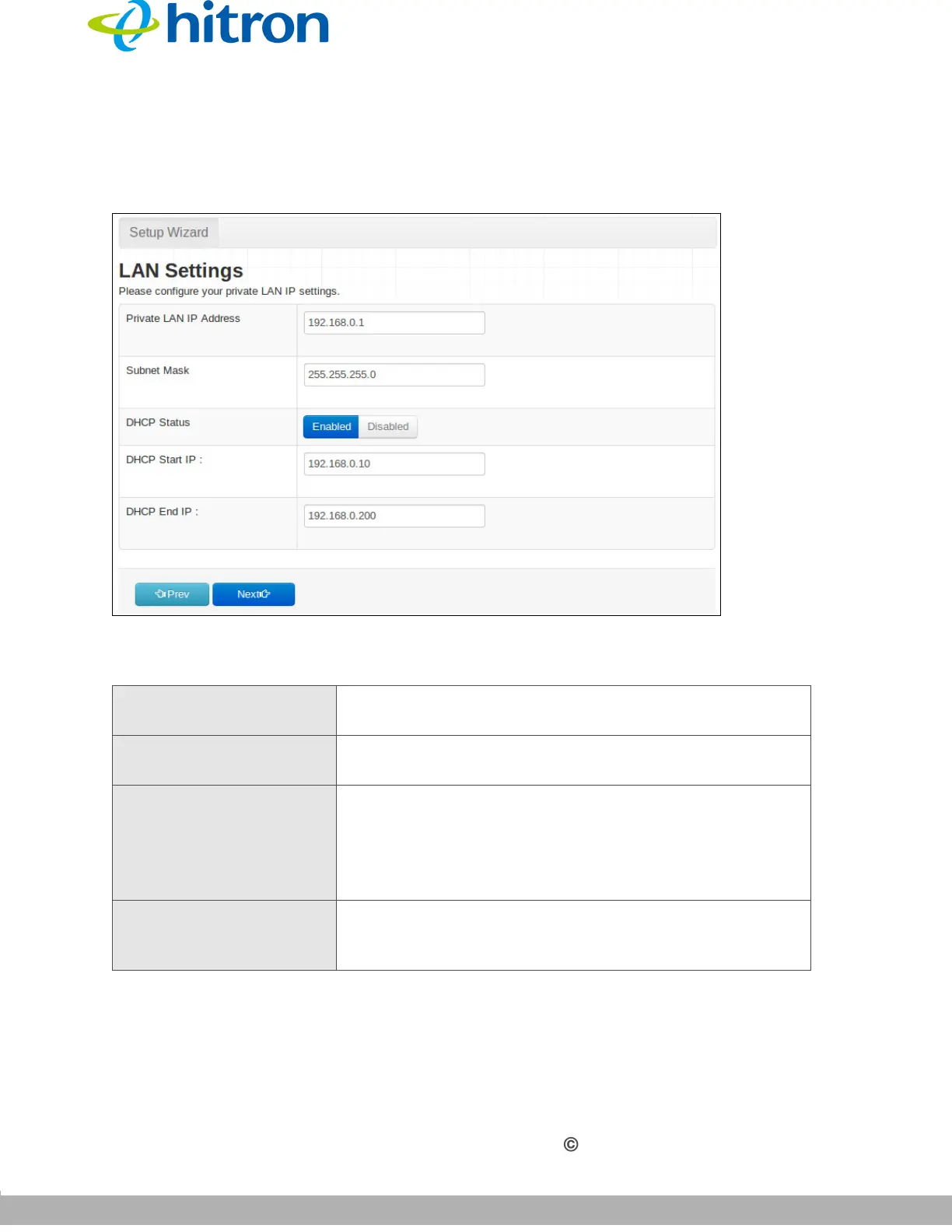
Task: Click the DHCP Start IP label
Action: point(164,460)
